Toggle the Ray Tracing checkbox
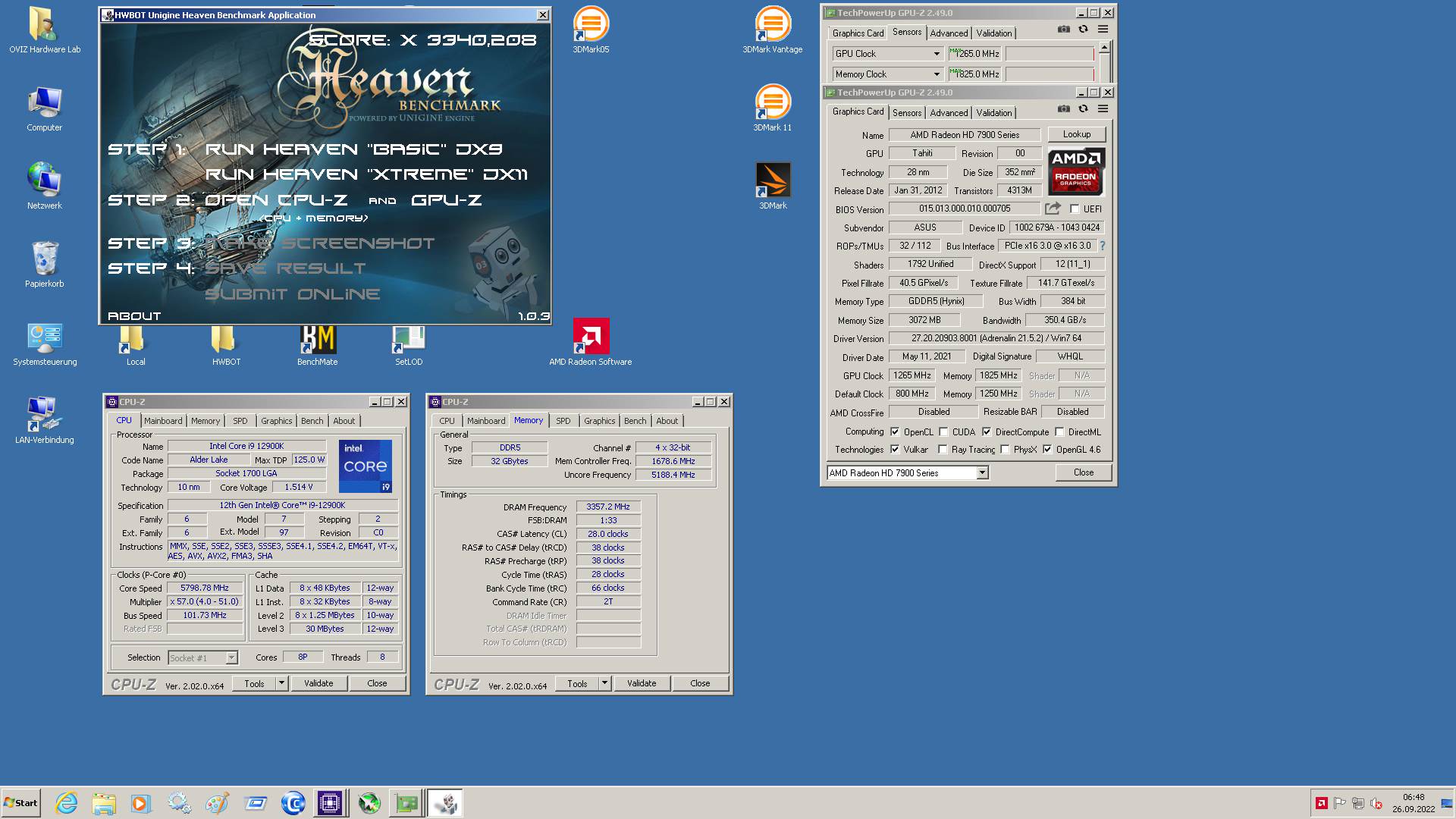The image size is (1456, 819). [x=943, y=449]
